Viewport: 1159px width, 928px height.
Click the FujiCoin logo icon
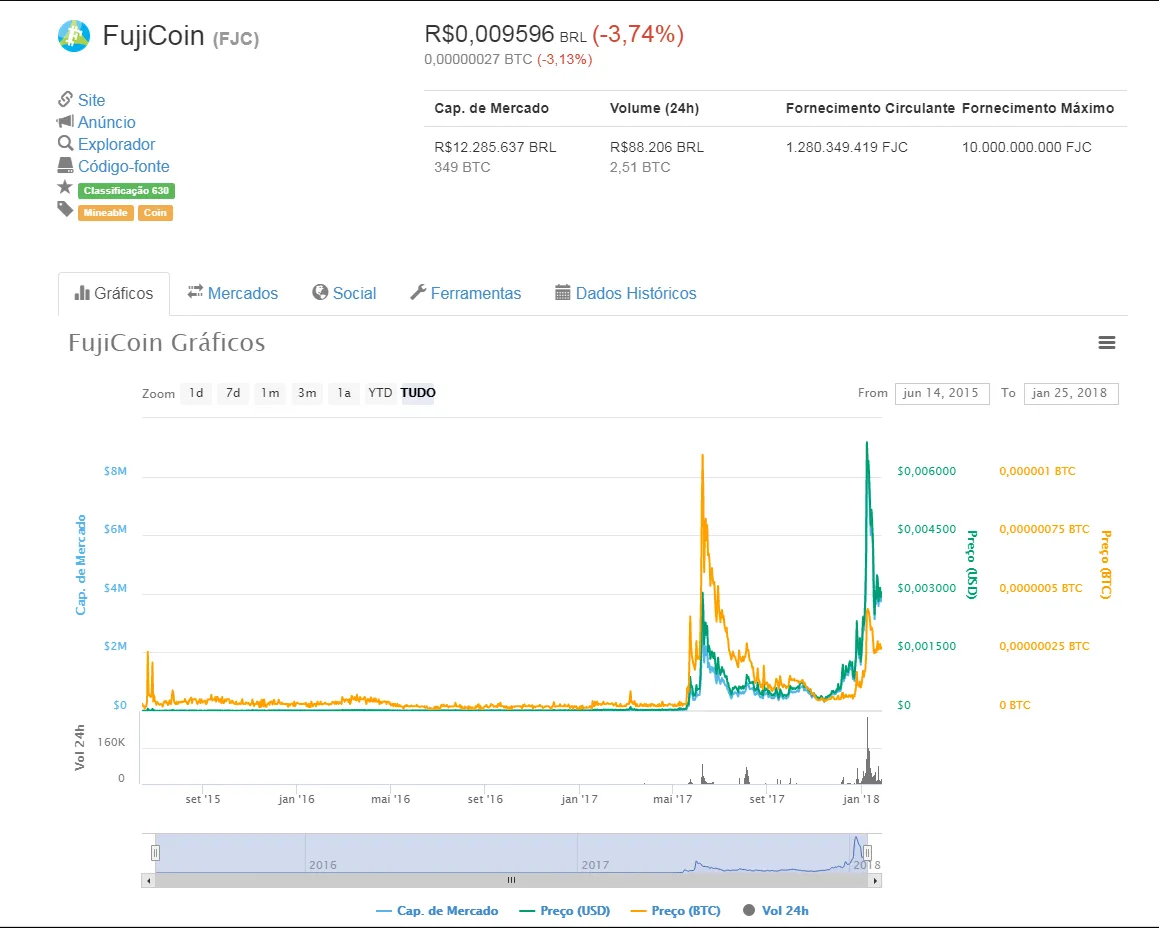click(74, 35)
